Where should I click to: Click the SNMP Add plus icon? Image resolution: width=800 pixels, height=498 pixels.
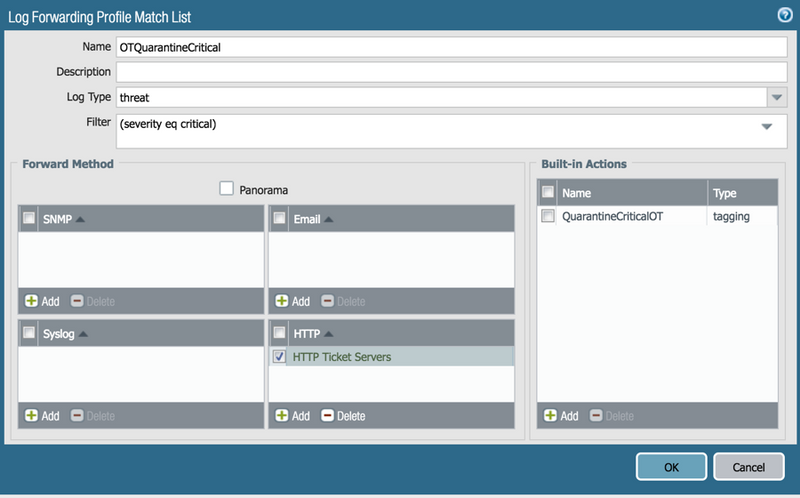[x=31, y=301]
